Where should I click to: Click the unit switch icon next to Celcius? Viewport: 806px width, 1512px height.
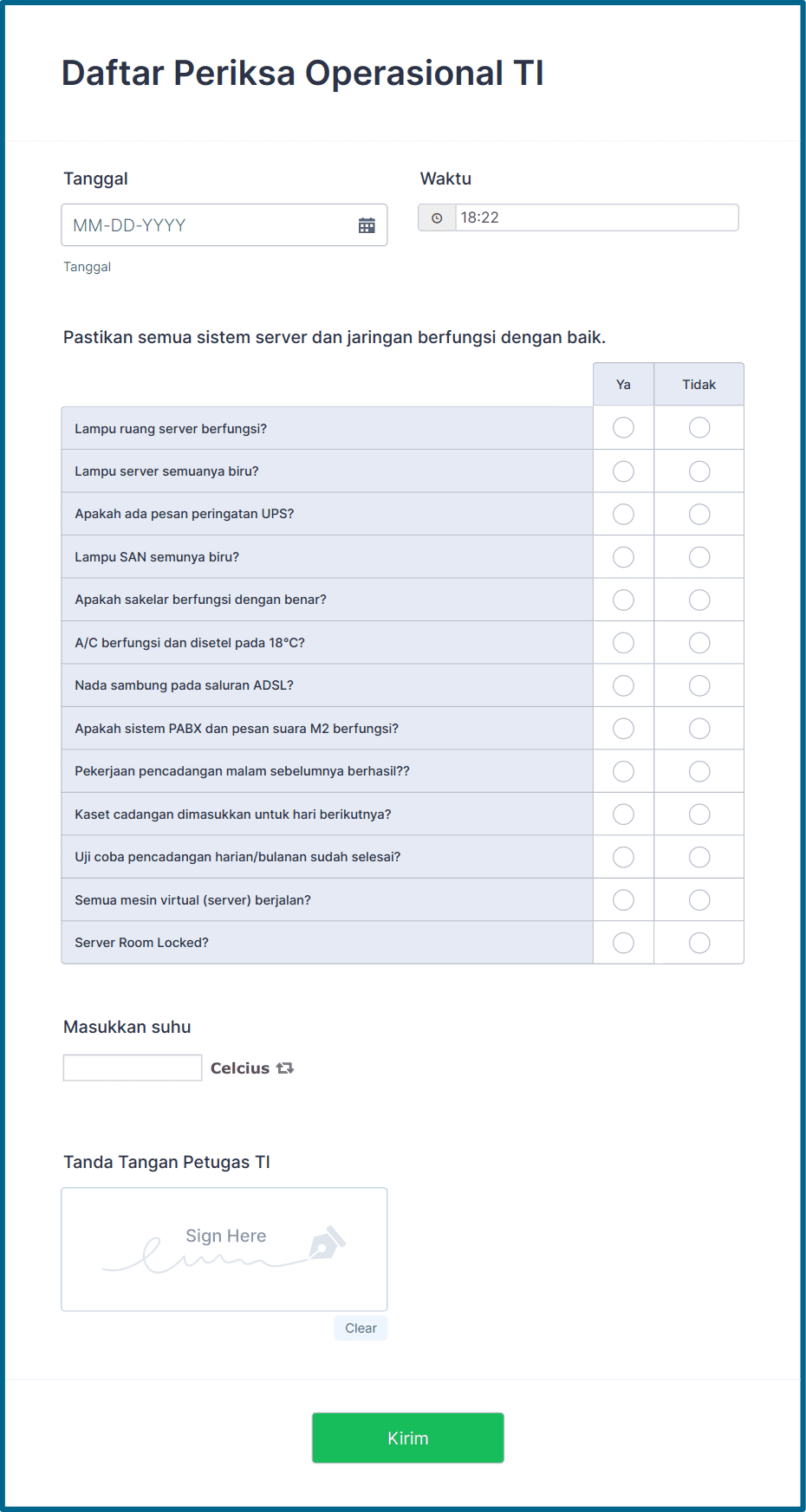pyautogui.click(x=286, y=1067)
